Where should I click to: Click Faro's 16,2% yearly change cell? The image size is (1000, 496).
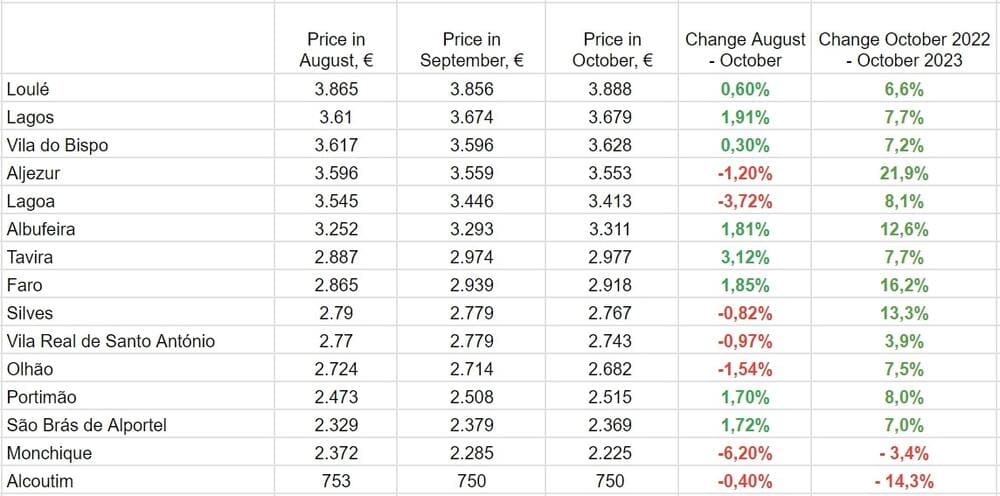[904, 285]
